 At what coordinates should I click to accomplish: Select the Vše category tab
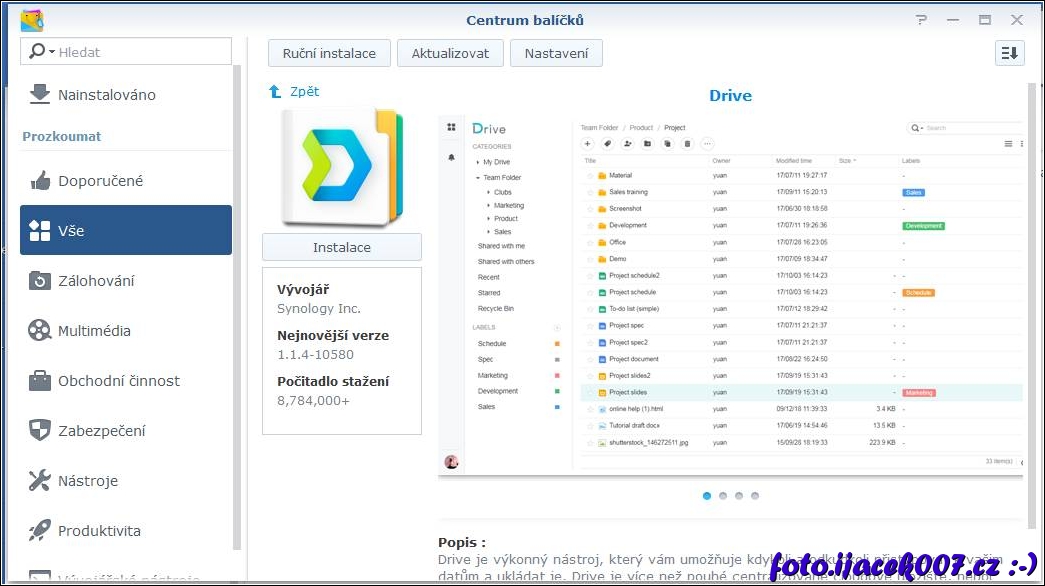click(x=126, y=231)
